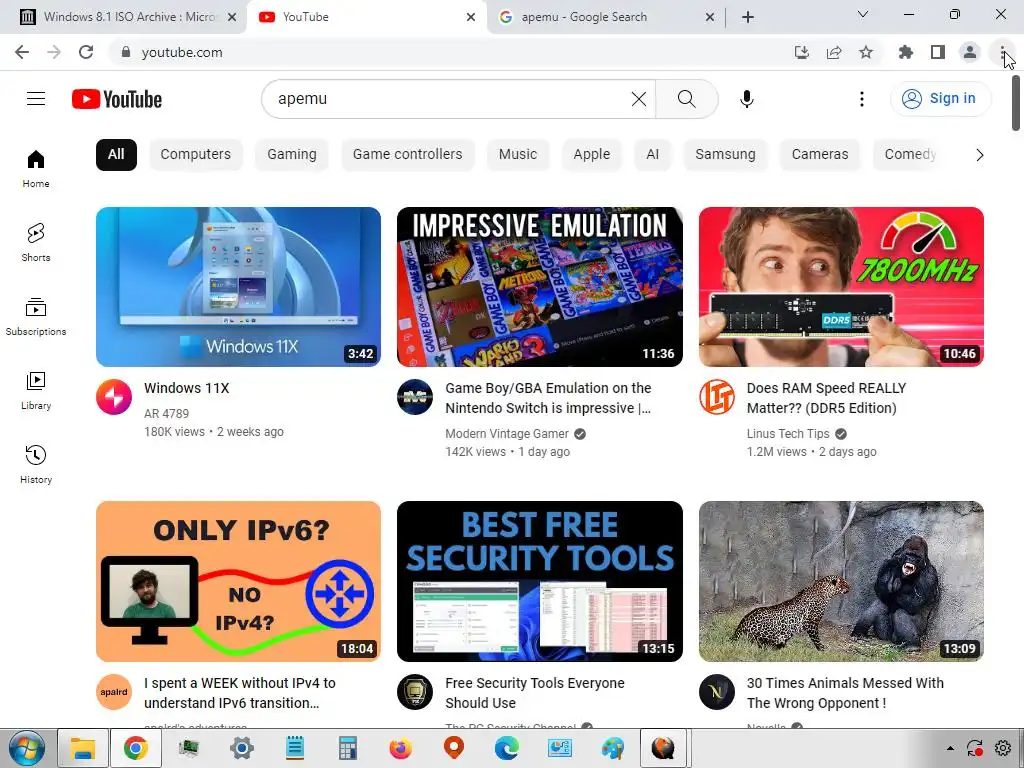This screenshot has width=1024, height=768.
Task: Open Subscriptions in sidebar
Action: (x=36, y=316)
